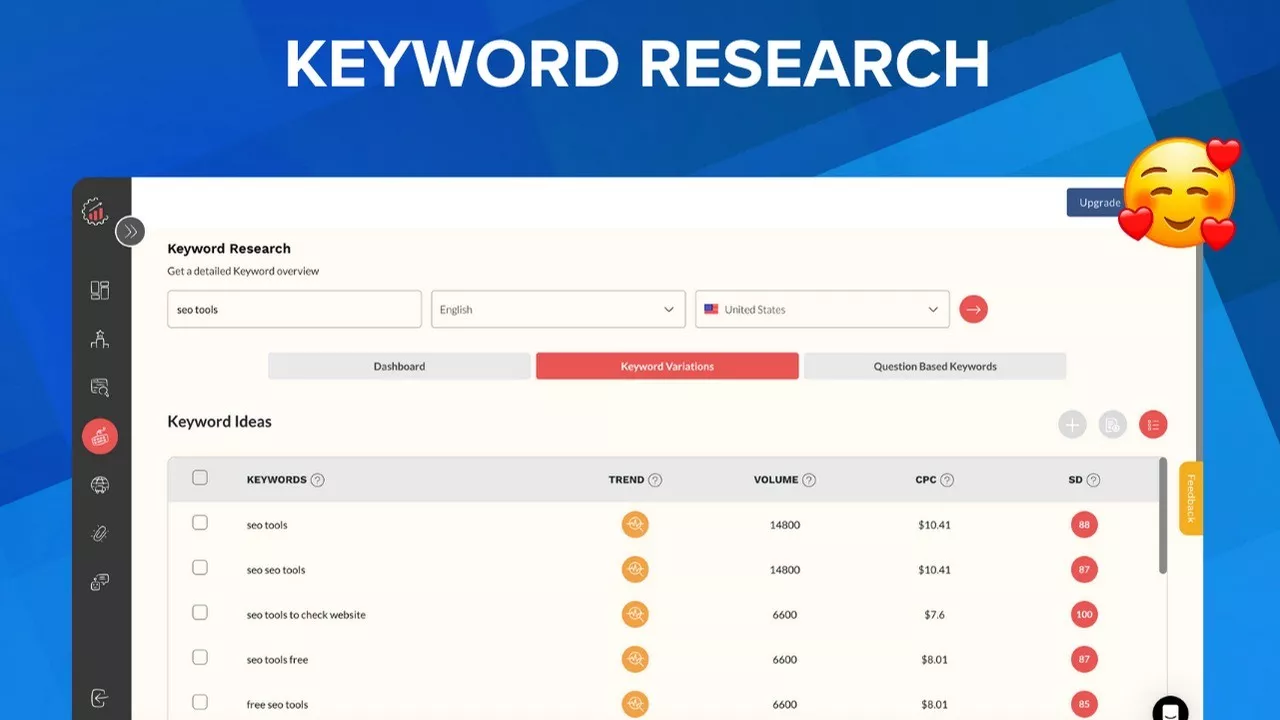Click the table's vertical scrollbar
Screen dimensions: 1280x720
click(1162, 515)
